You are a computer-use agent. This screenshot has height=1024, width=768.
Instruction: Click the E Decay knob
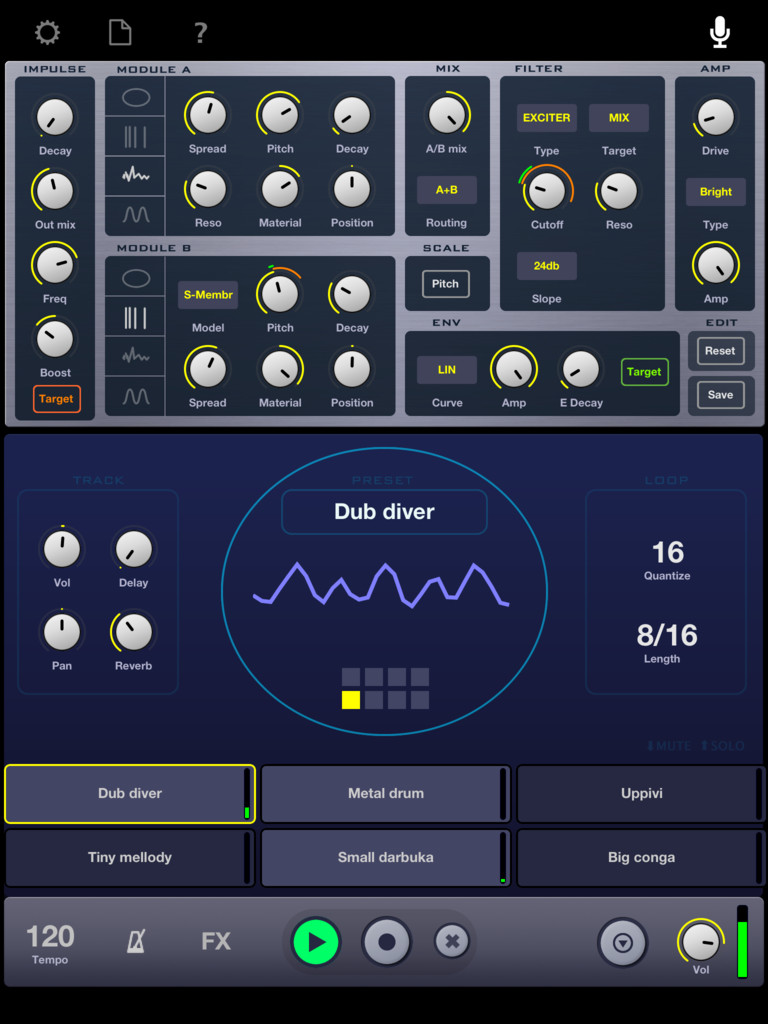[581, 369]
